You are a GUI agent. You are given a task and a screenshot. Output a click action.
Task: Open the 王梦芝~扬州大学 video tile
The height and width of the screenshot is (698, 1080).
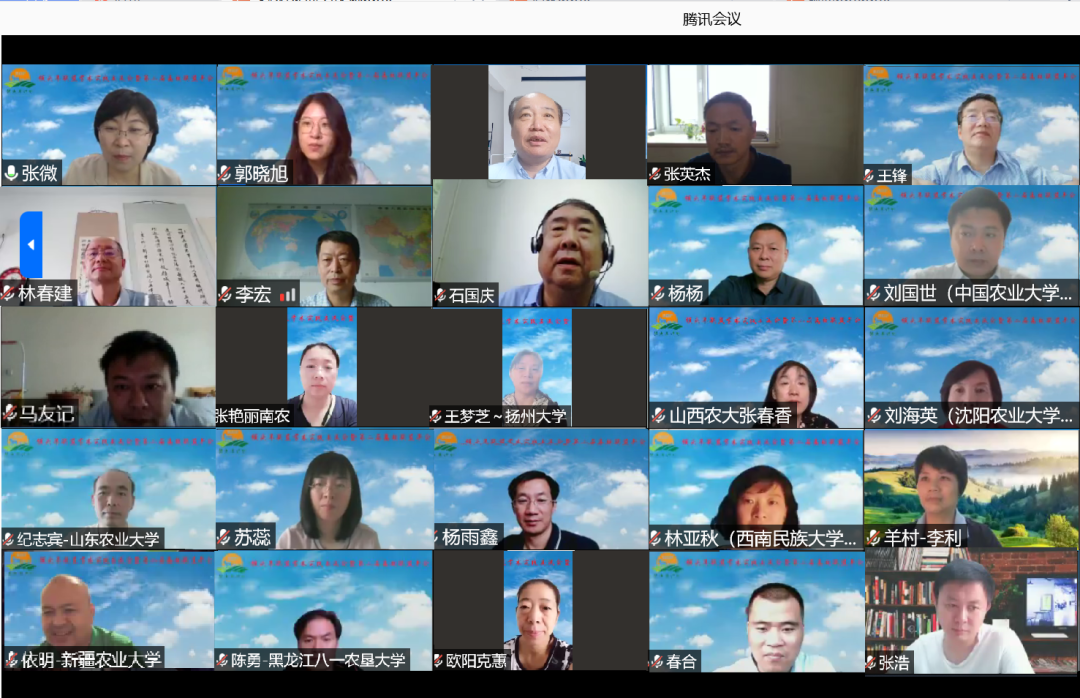pyautogui.click(x=538, y=367)
